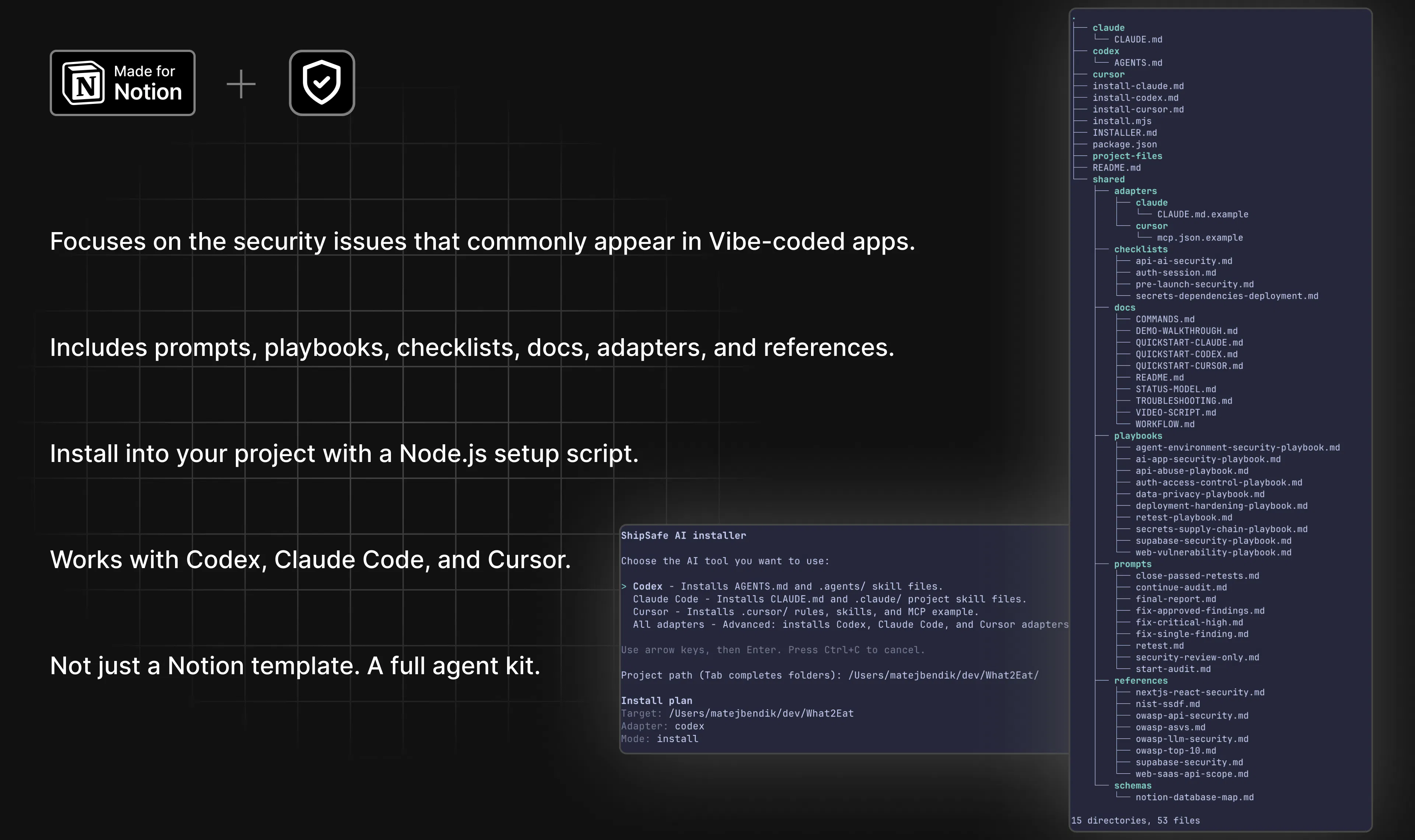The width and height of the screenshot is (1415, 840).
Task: Click INSTALLER.md in the tree
Action: coord(1125,133)
